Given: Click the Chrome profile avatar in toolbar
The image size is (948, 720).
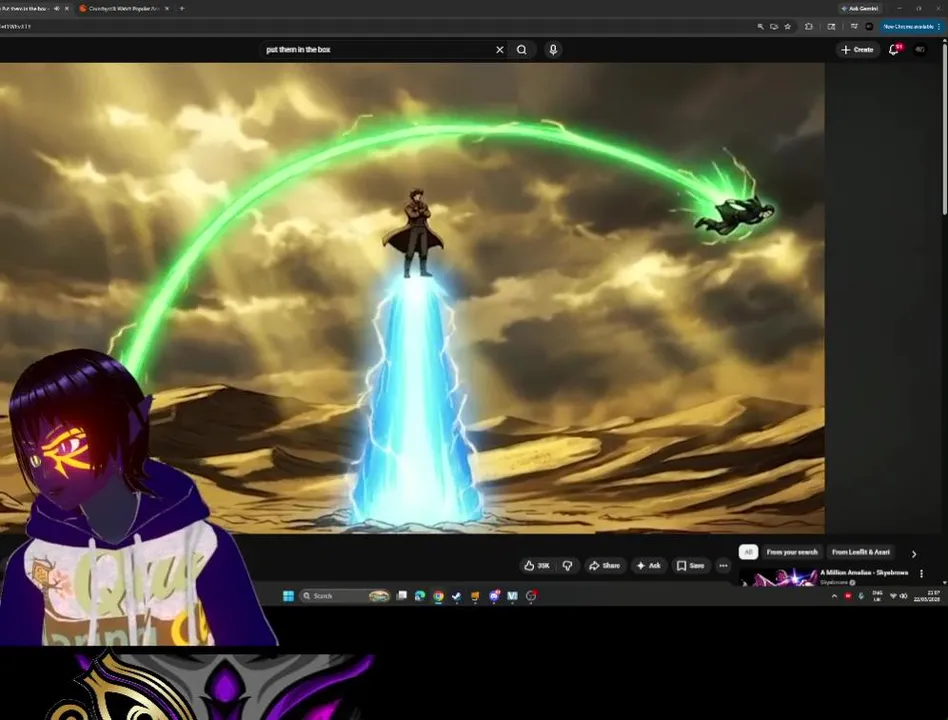Looking at the screenshot, I should tap(869, 27).
